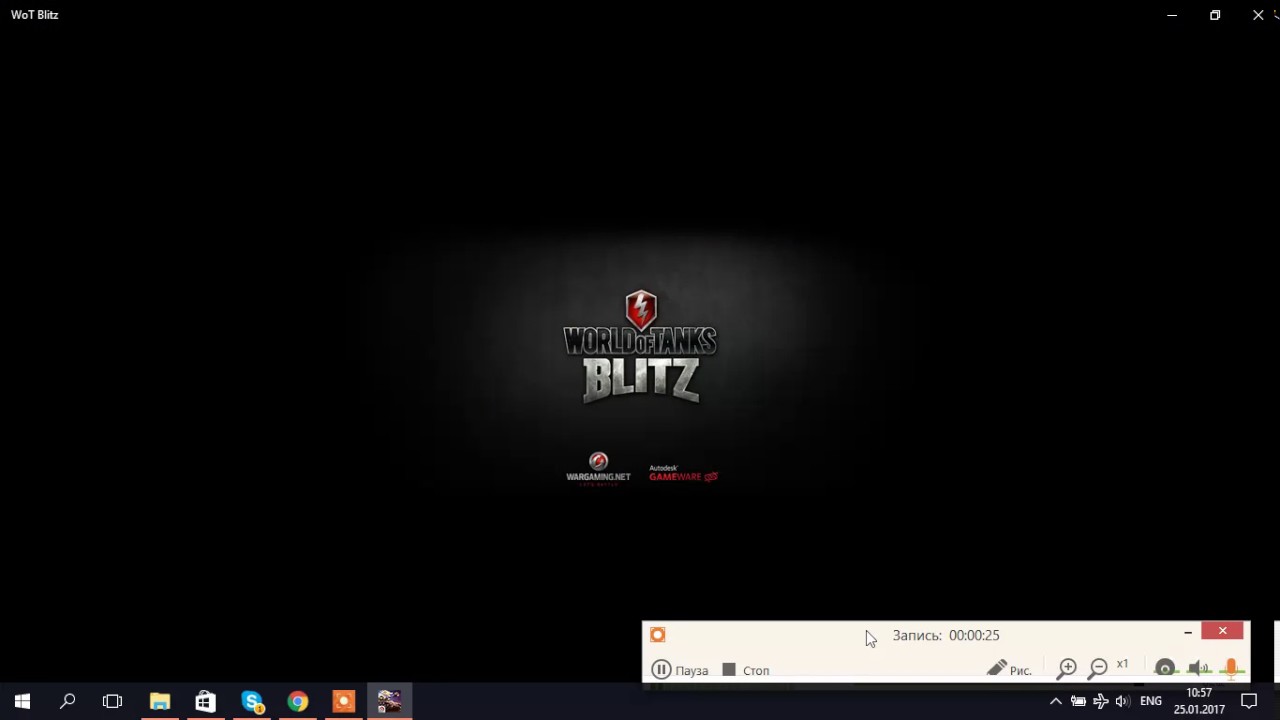Open Microsoft Store from the taskbar

click(x=205, y=702)
